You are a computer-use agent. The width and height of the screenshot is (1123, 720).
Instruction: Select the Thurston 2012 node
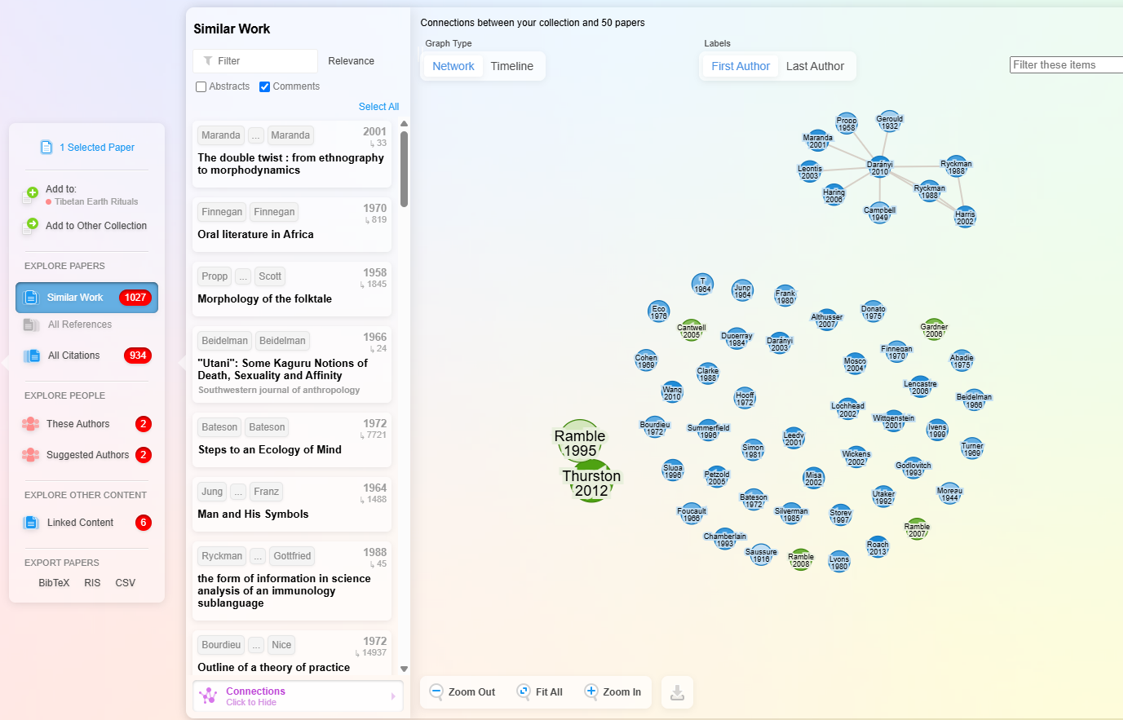(x=591, y=481)
